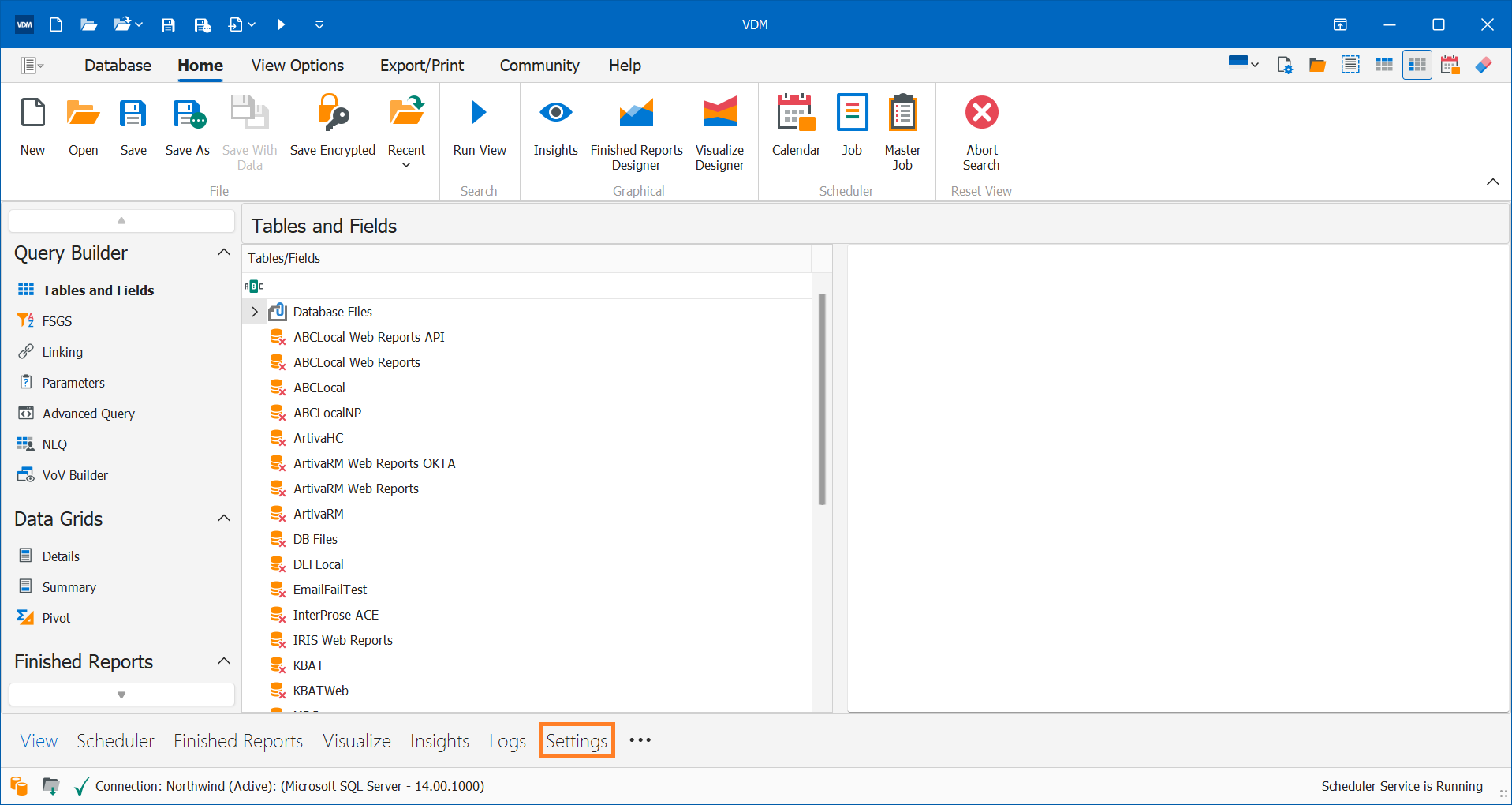Click the grid with blue top row icon

click(1384, 66)
